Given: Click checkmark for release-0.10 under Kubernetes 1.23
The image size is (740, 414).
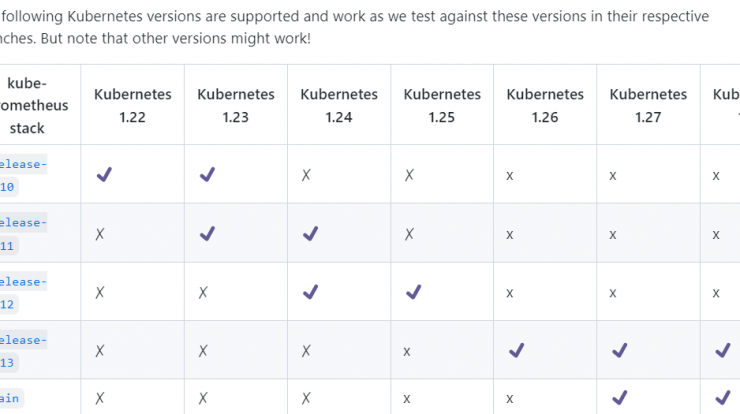Looking at the screenshot, I should coord(207,175).
